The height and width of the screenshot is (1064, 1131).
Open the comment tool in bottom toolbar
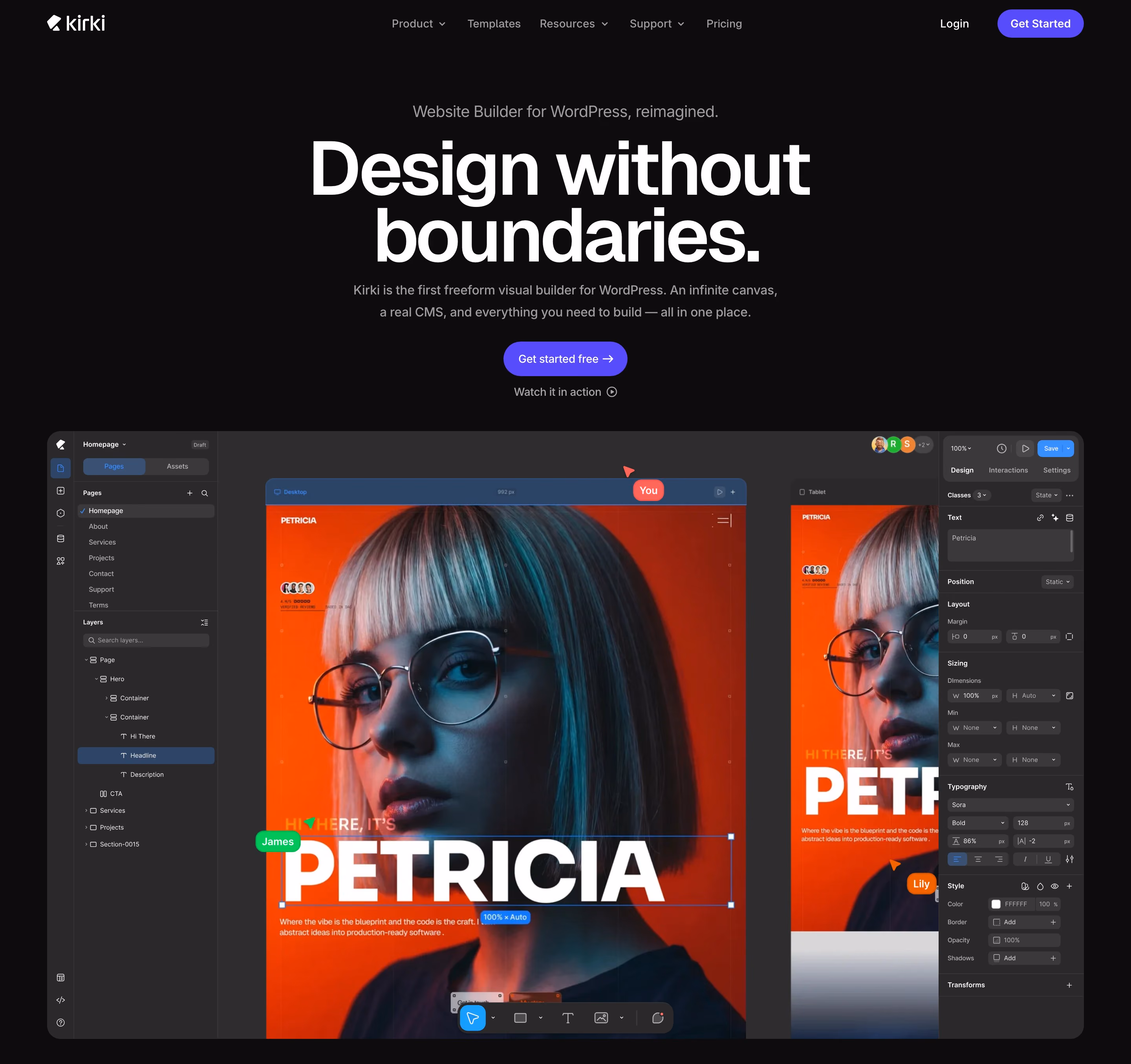(x=658, y=1018)
